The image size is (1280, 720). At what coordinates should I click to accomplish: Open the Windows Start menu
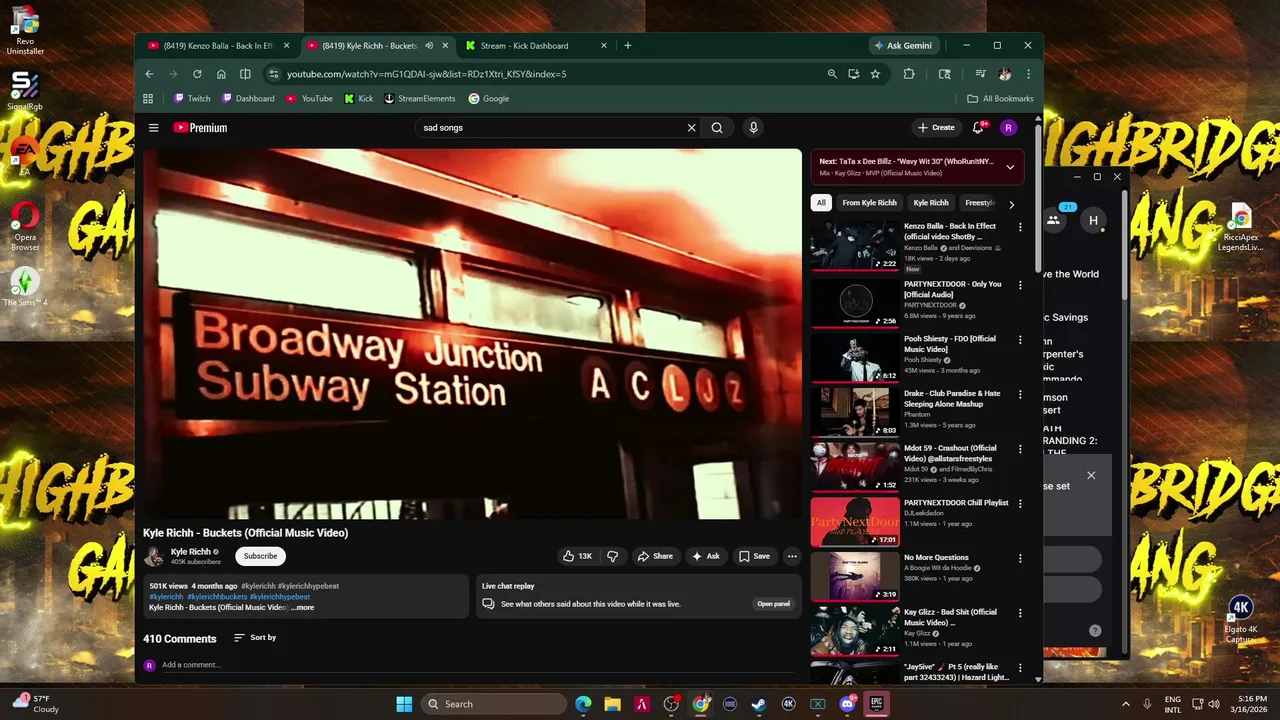(404, 704)
